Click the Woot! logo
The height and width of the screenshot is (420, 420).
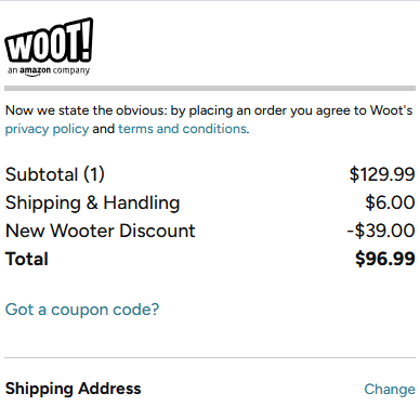[49, 47]
